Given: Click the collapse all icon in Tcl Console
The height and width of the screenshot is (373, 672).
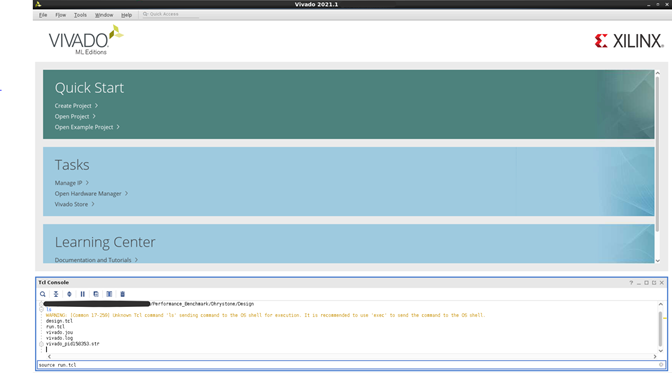Looking at the screenshot, I should pos(56,294).
